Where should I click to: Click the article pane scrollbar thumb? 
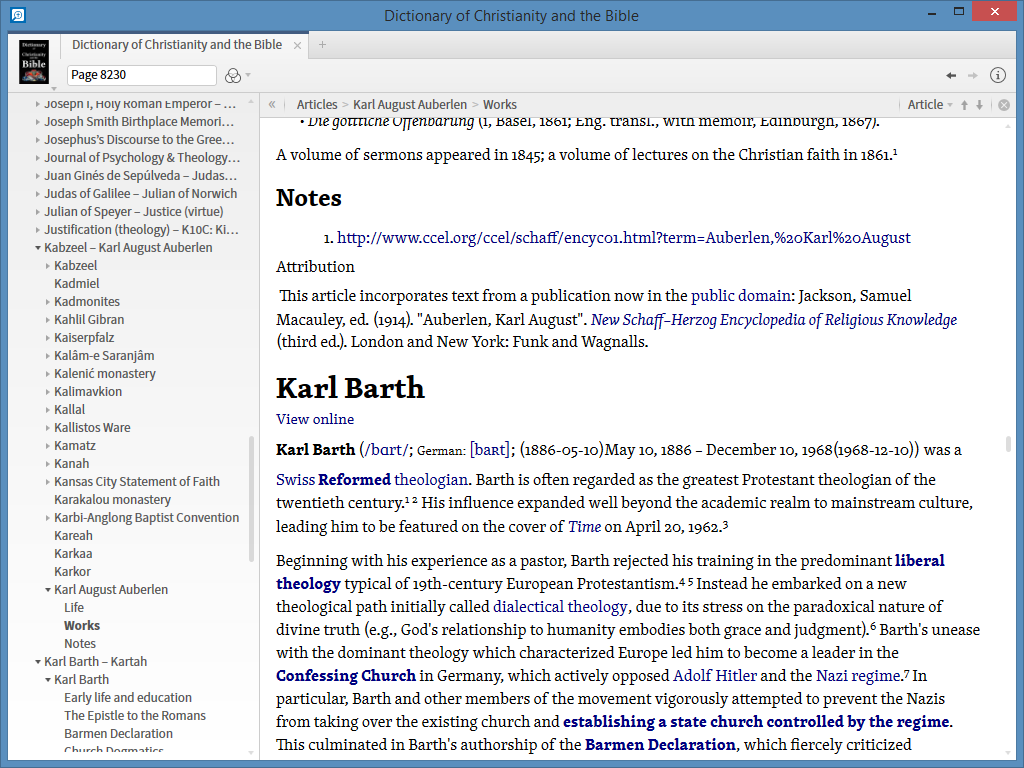point(1008,444)
